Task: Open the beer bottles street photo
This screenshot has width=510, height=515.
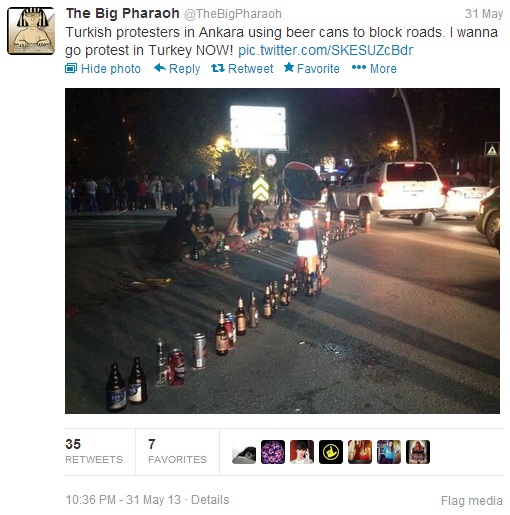Action: (x=282, y=251)
